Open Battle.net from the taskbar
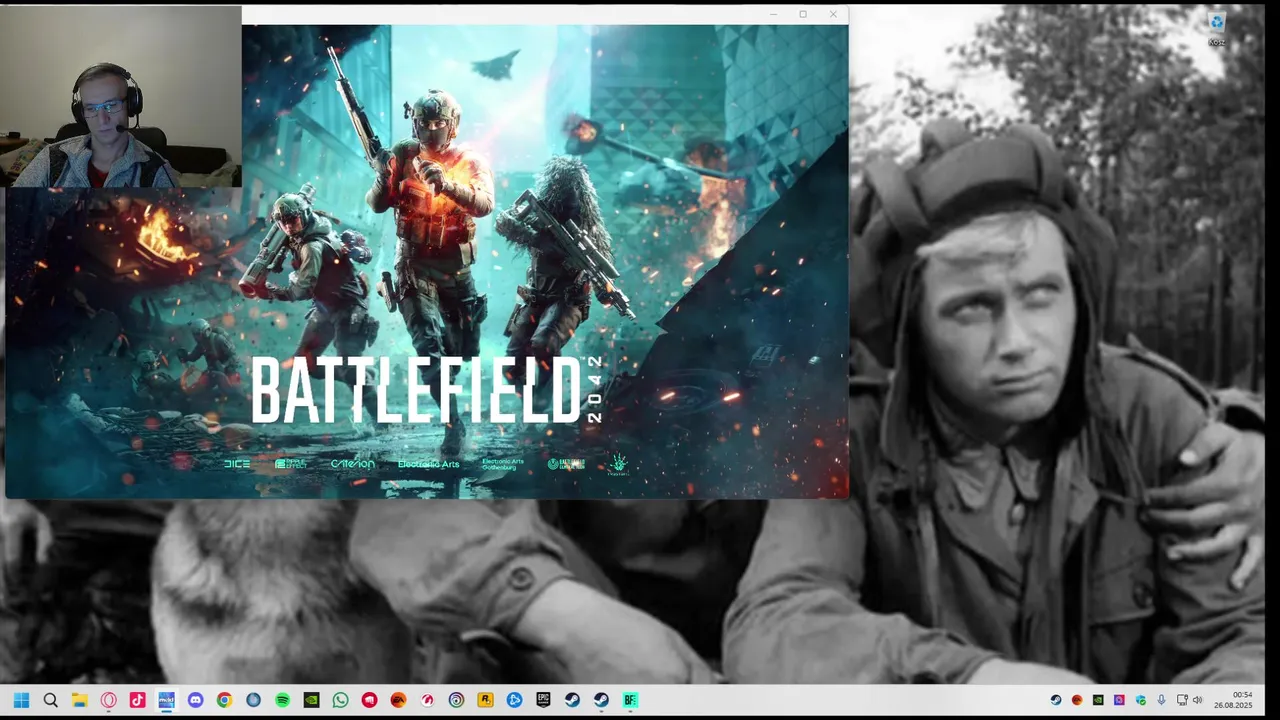 (x=514, y=700)
